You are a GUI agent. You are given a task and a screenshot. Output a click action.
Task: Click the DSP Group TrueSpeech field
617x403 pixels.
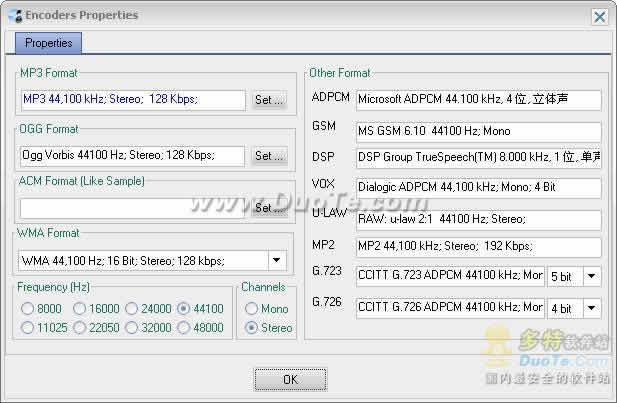(x=478, y=158)
